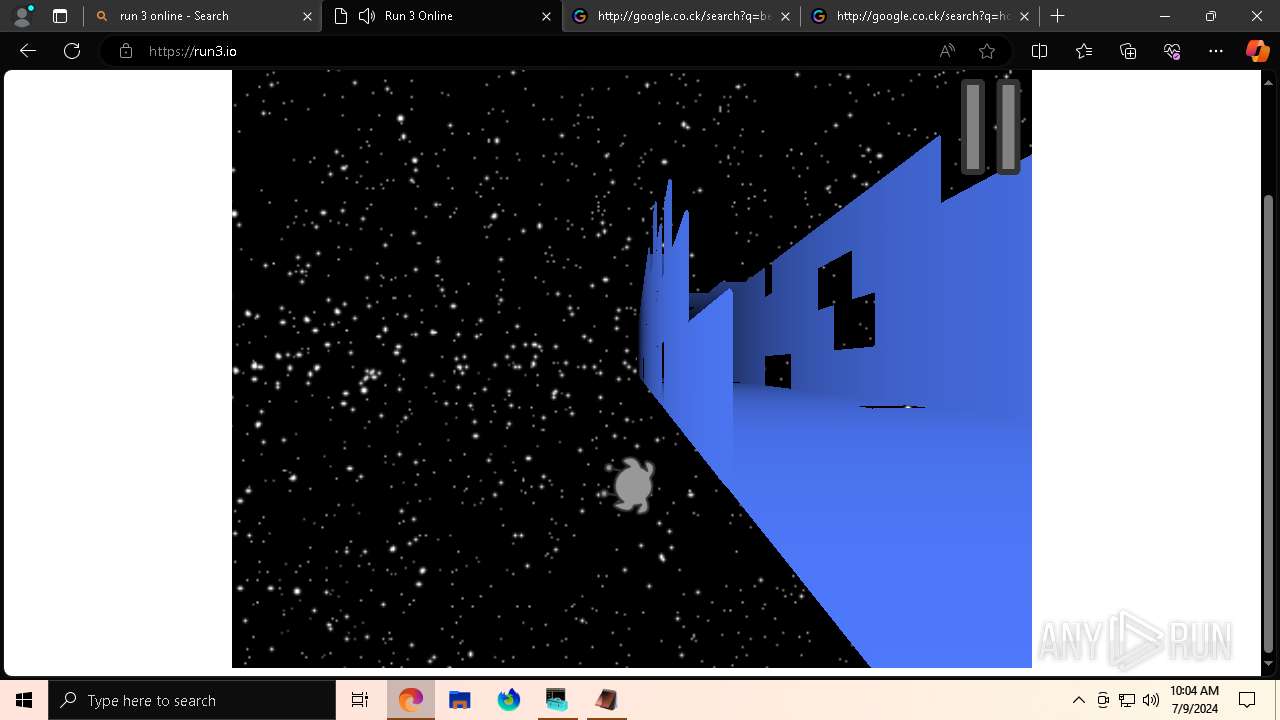Open Settings and more menu
Viewport: 1280px width, 720px height.
1216,51
